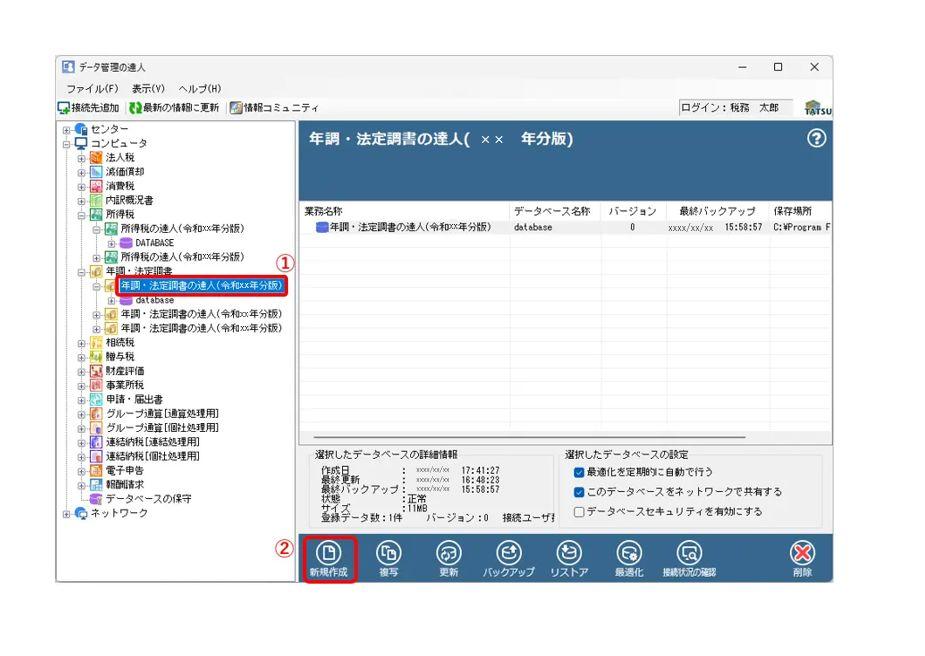Viewport: 925px width, 656px height.
Task: Click the ログイン：税務 太郎 field
Action: (736, 108)
